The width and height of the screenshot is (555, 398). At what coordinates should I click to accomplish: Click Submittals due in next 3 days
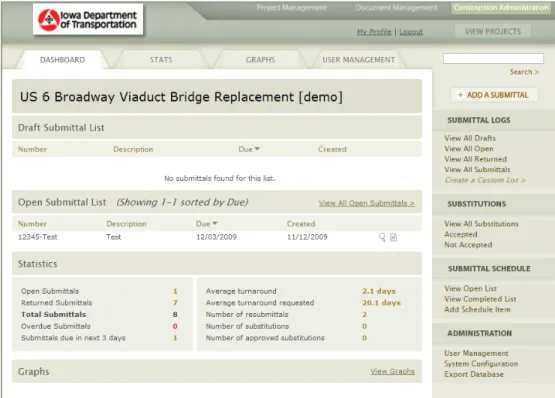coord(73,338)
